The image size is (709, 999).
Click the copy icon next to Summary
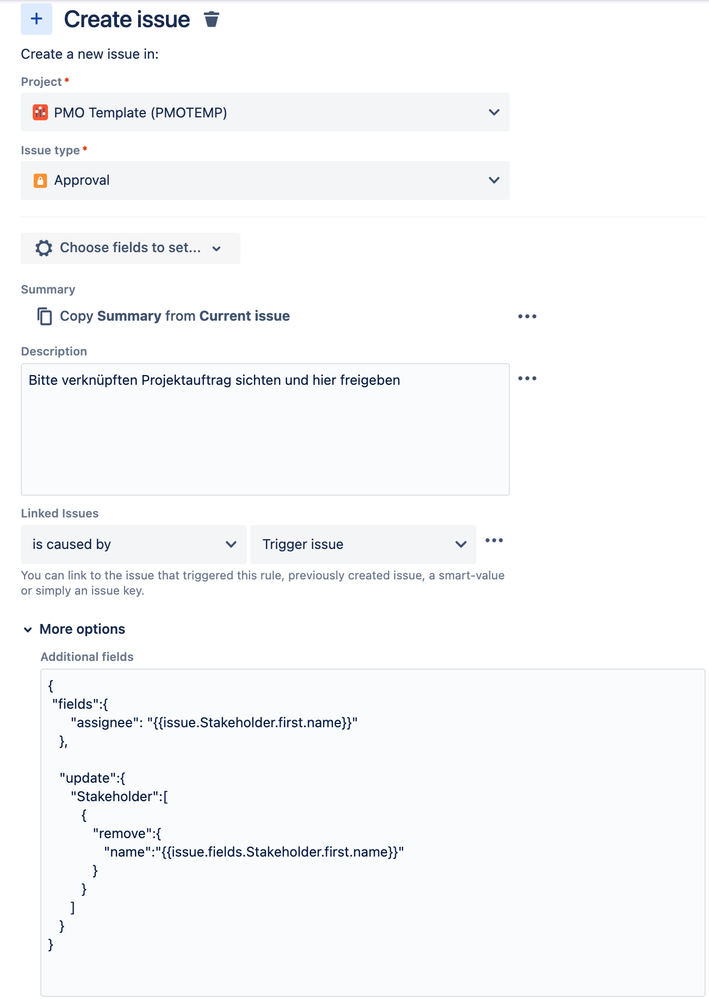pos(44,316)
